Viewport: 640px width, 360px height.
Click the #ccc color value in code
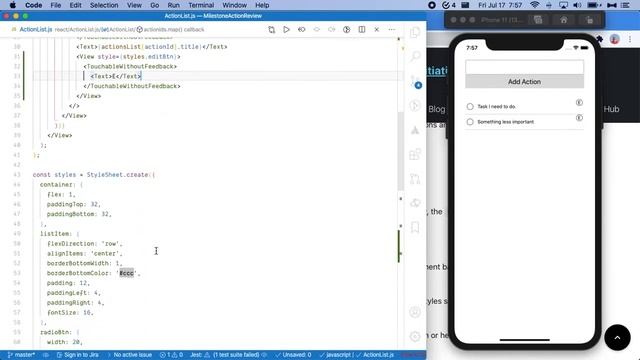[x=127, y=273]
